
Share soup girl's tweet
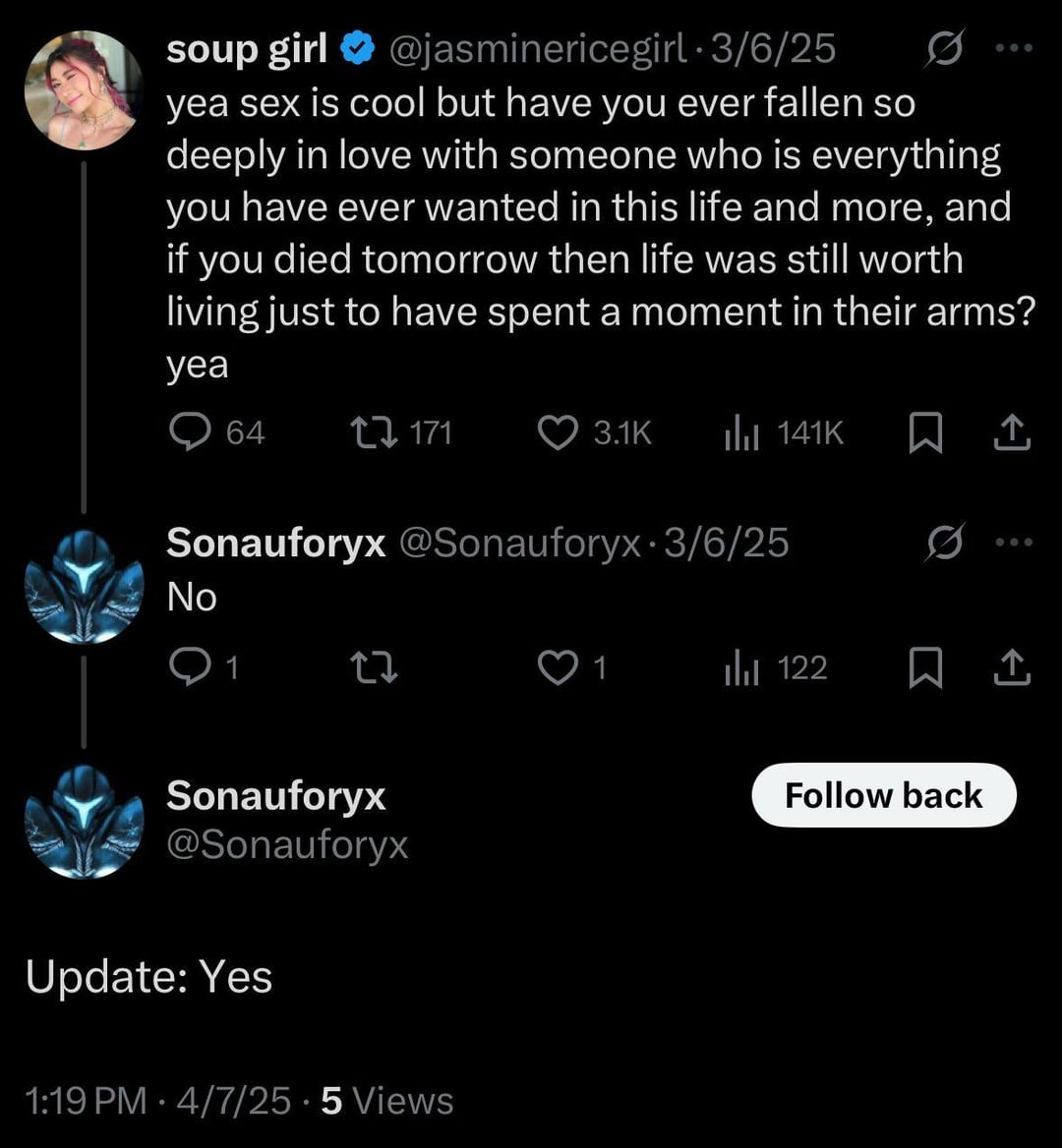click(1012, 433)
